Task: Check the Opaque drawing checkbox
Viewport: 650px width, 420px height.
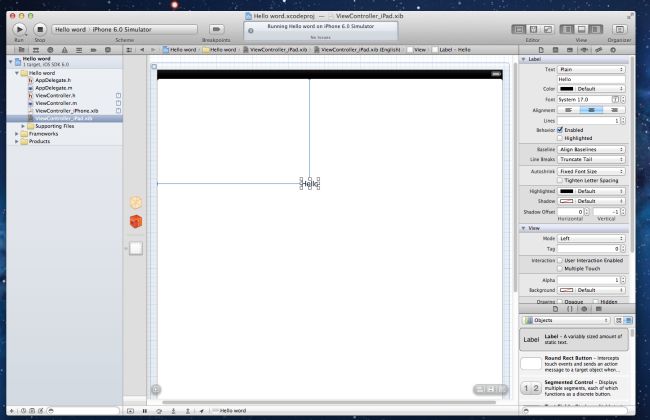Action: [x=560, y=302]
